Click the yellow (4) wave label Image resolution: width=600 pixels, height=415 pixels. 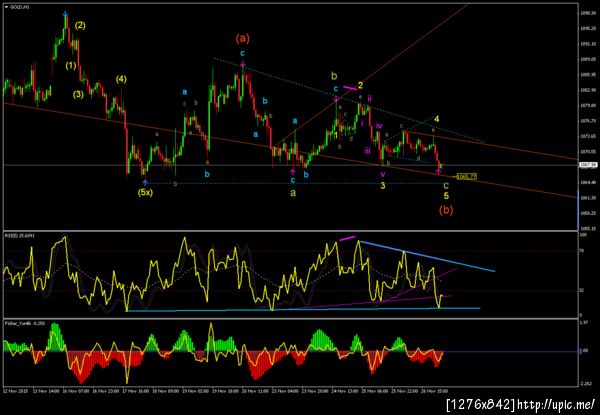(x=121, y=79)
